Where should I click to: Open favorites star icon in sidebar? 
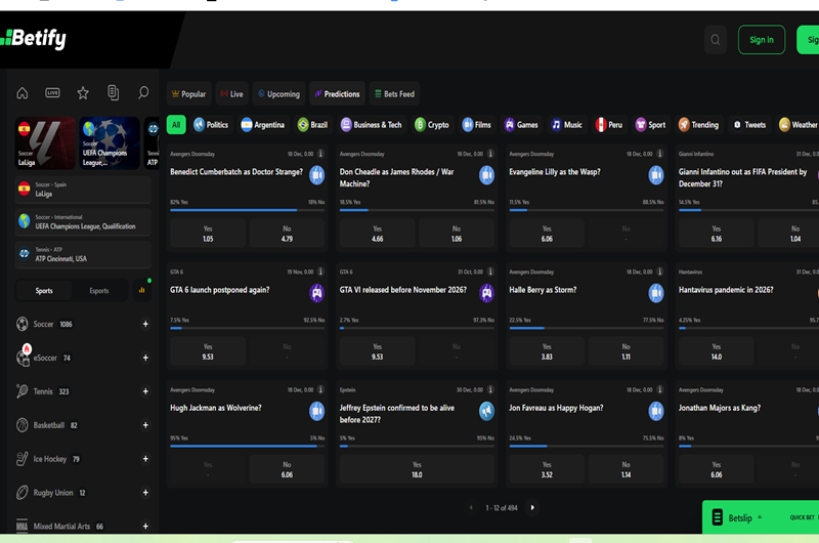[83, 93]
